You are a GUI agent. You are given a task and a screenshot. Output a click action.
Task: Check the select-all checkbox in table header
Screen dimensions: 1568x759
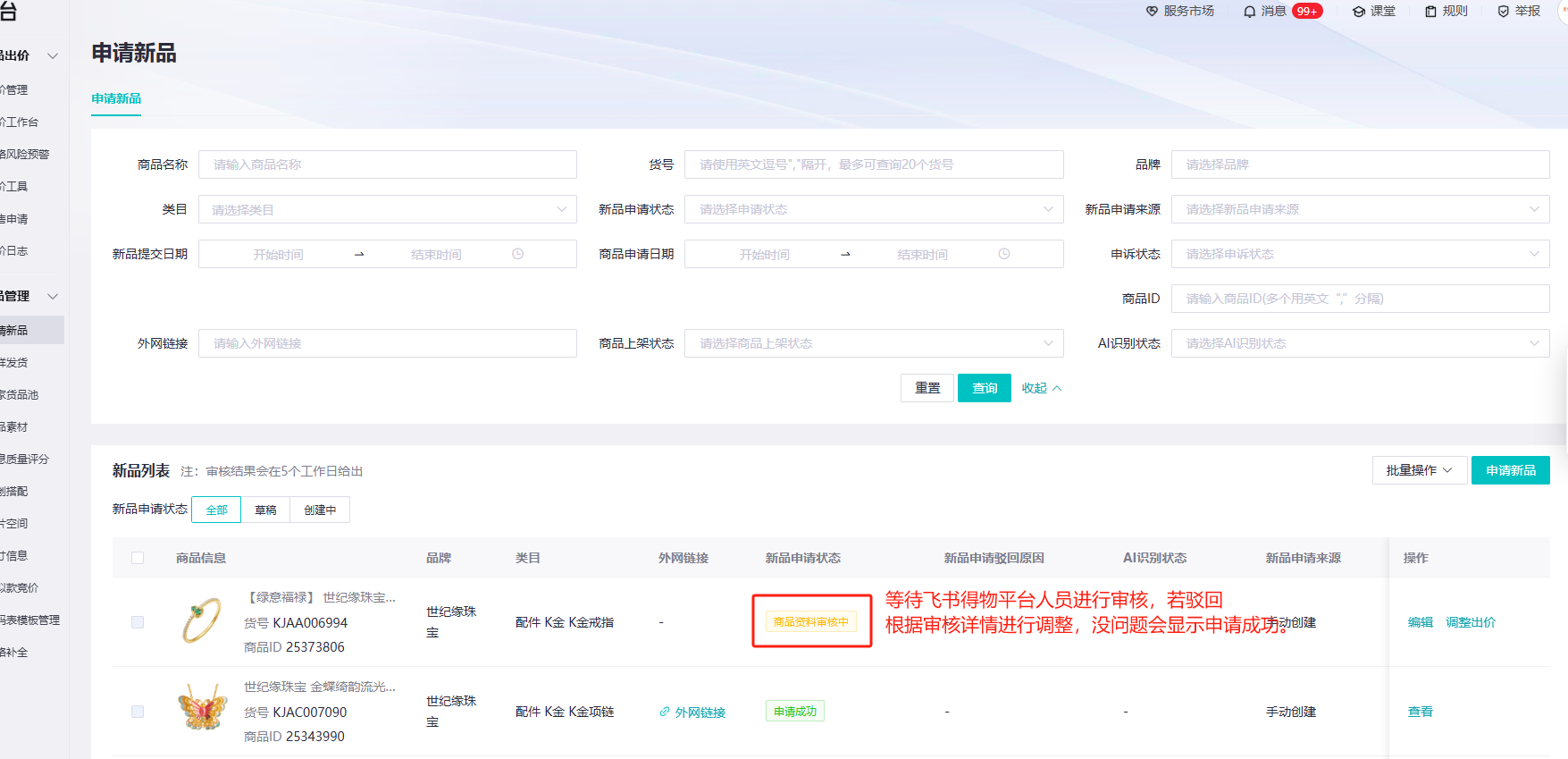click(138, 558)
